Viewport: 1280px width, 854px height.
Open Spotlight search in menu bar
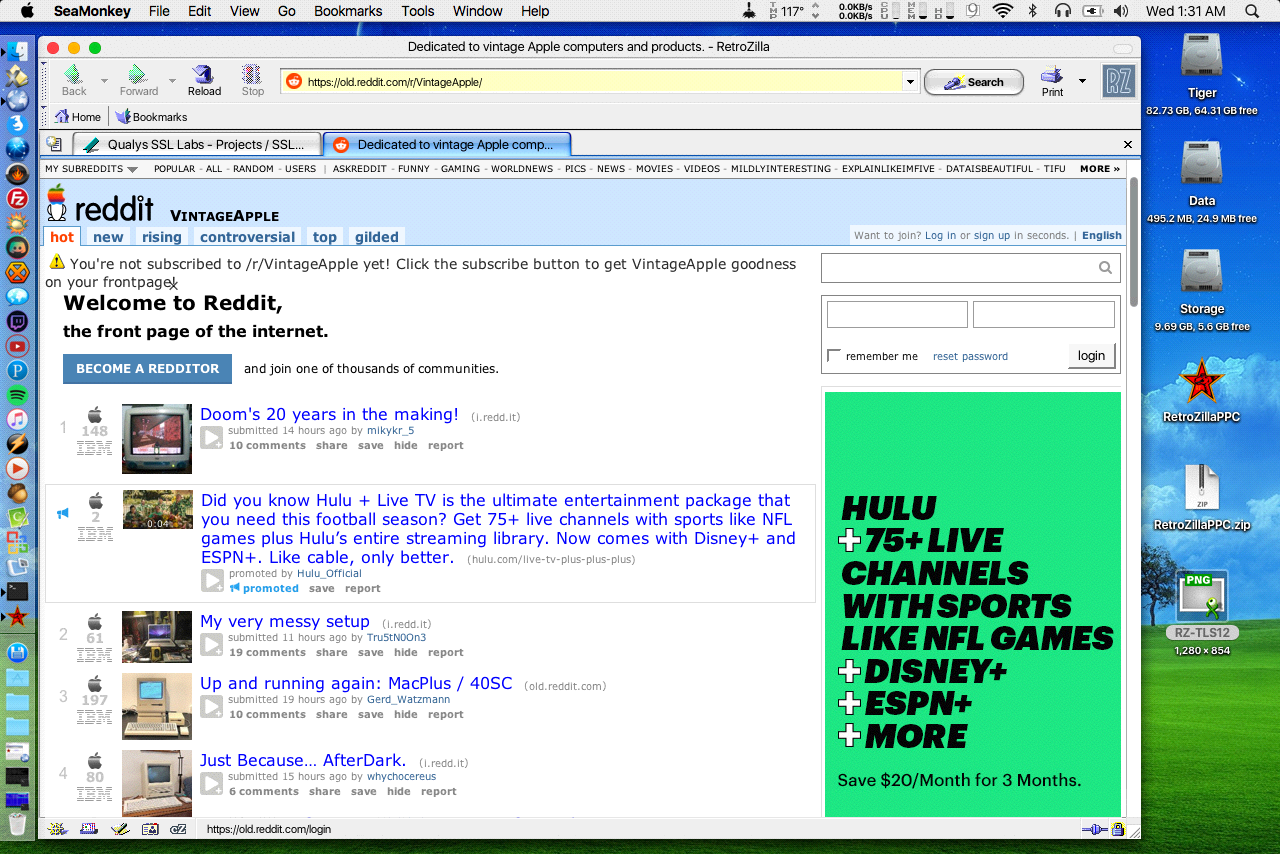tap(1252, 11)
